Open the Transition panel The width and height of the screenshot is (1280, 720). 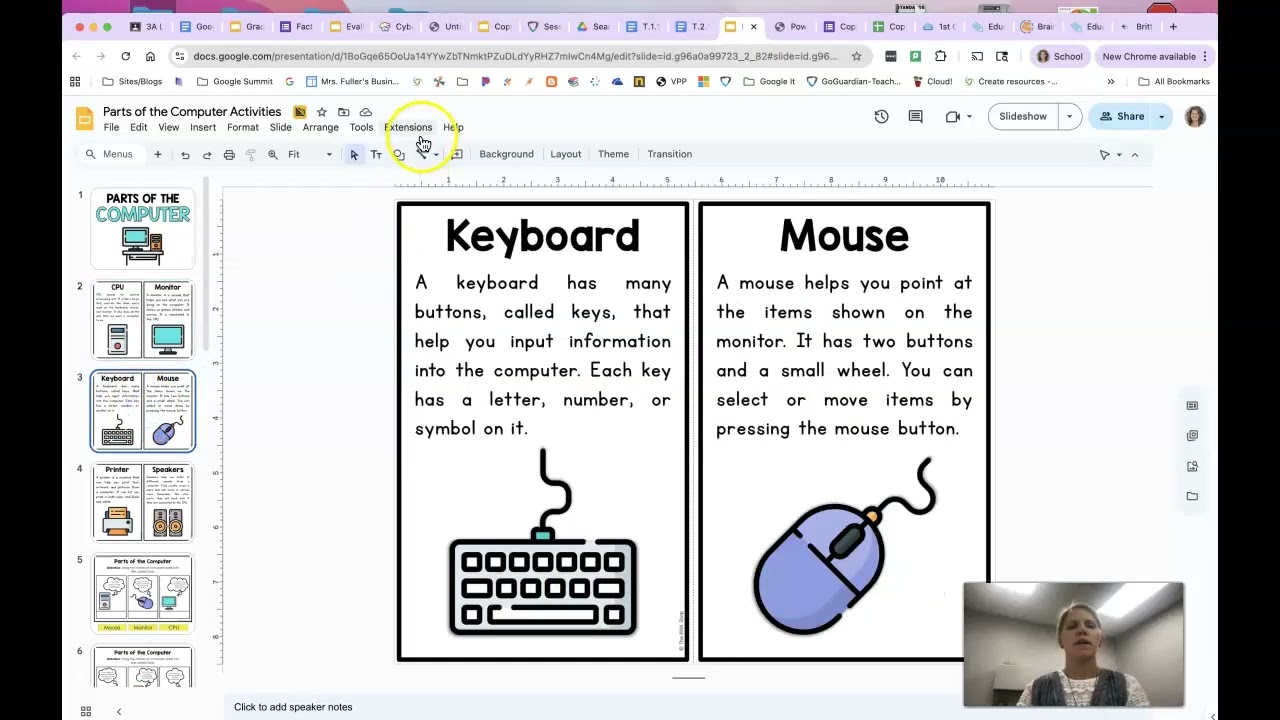[x=669, y=154]
